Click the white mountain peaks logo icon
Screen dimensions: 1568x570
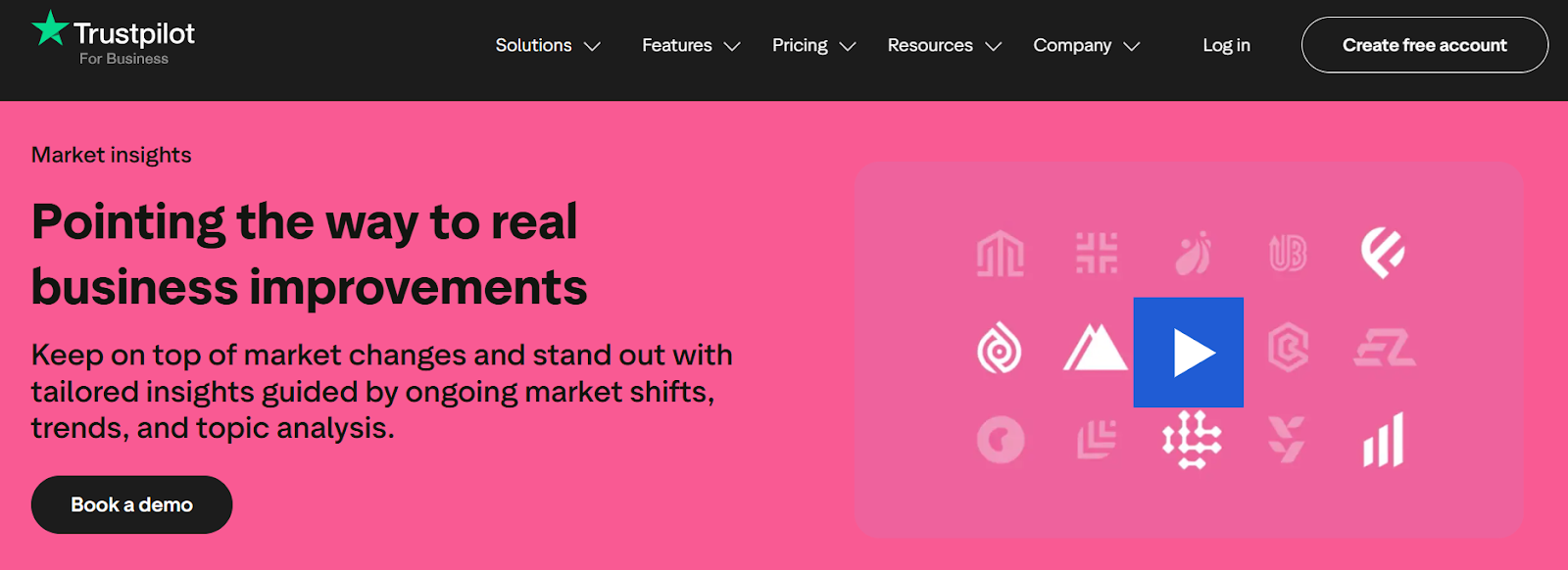pos(1096,347)
